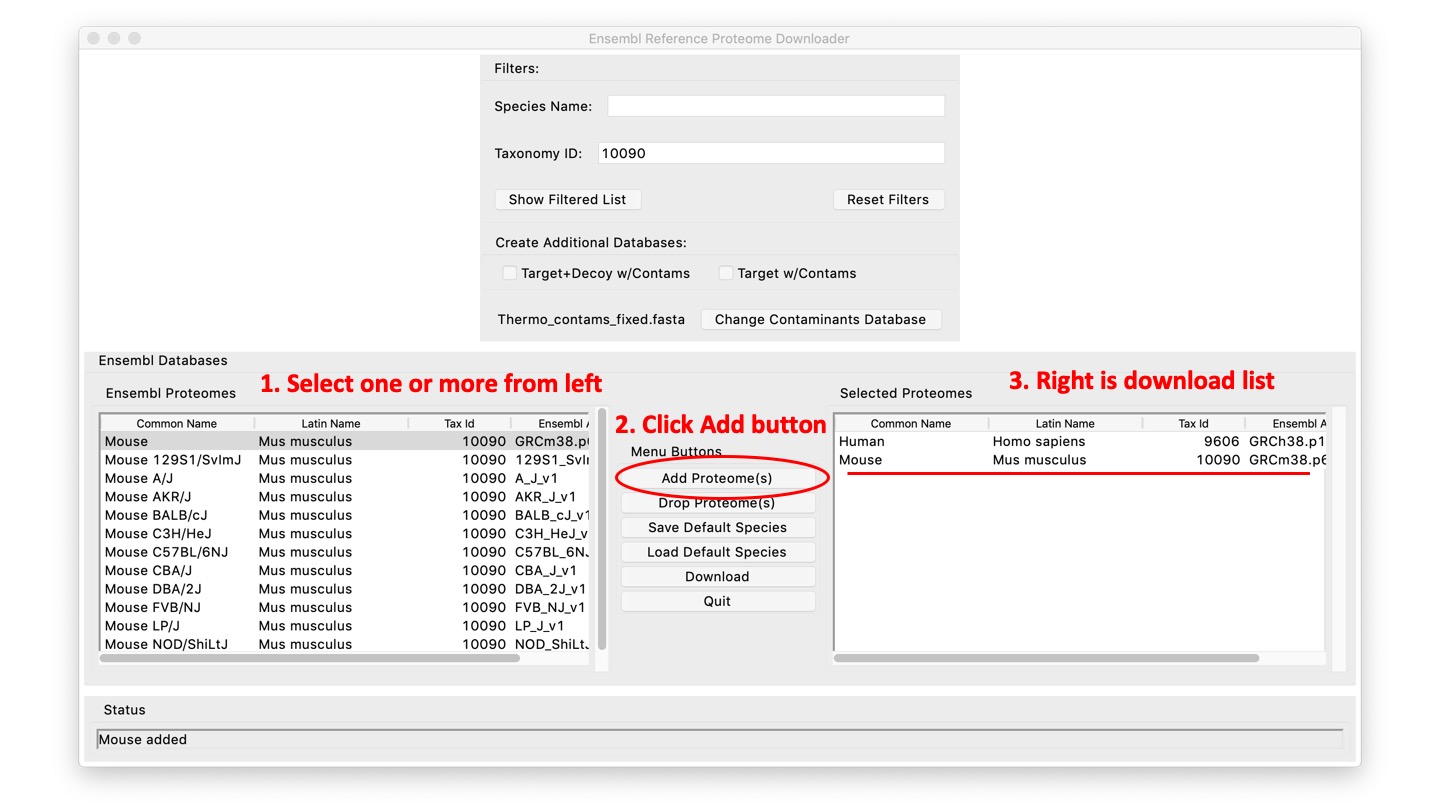Click the LP_J_v1 assembly cell

click(x=540, y=626)
